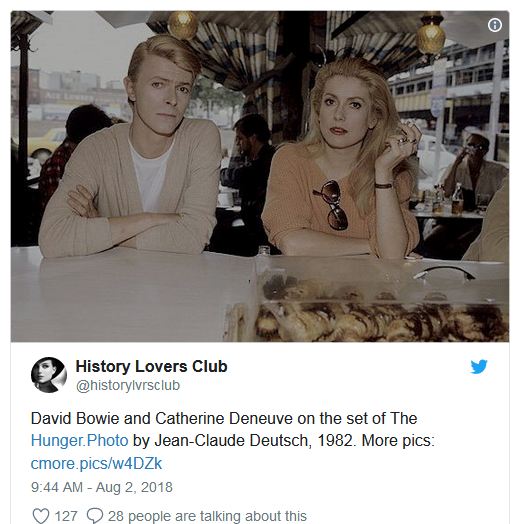Open the History Lovers Club display name

(151, 366)
